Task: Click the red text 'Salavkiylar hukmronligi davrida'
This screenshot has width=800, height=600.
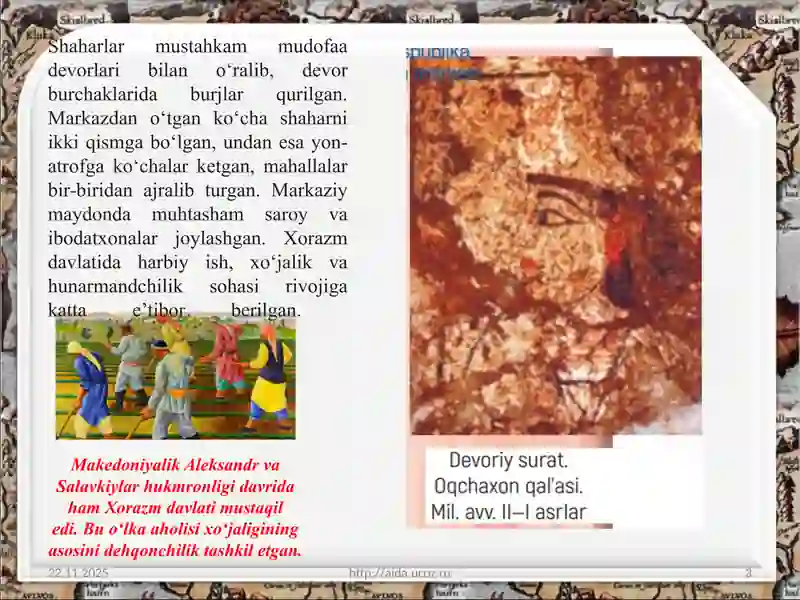Action: point(176,486)
